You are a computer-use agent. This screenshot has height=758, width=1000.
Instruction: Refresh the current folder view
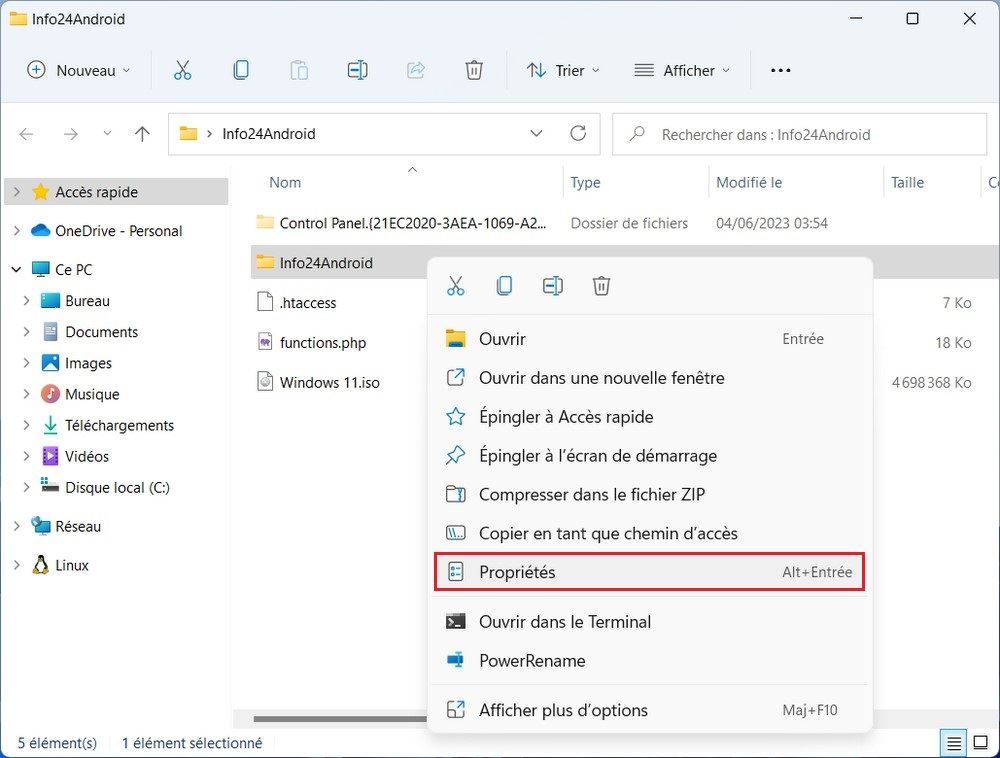point(577,134)
